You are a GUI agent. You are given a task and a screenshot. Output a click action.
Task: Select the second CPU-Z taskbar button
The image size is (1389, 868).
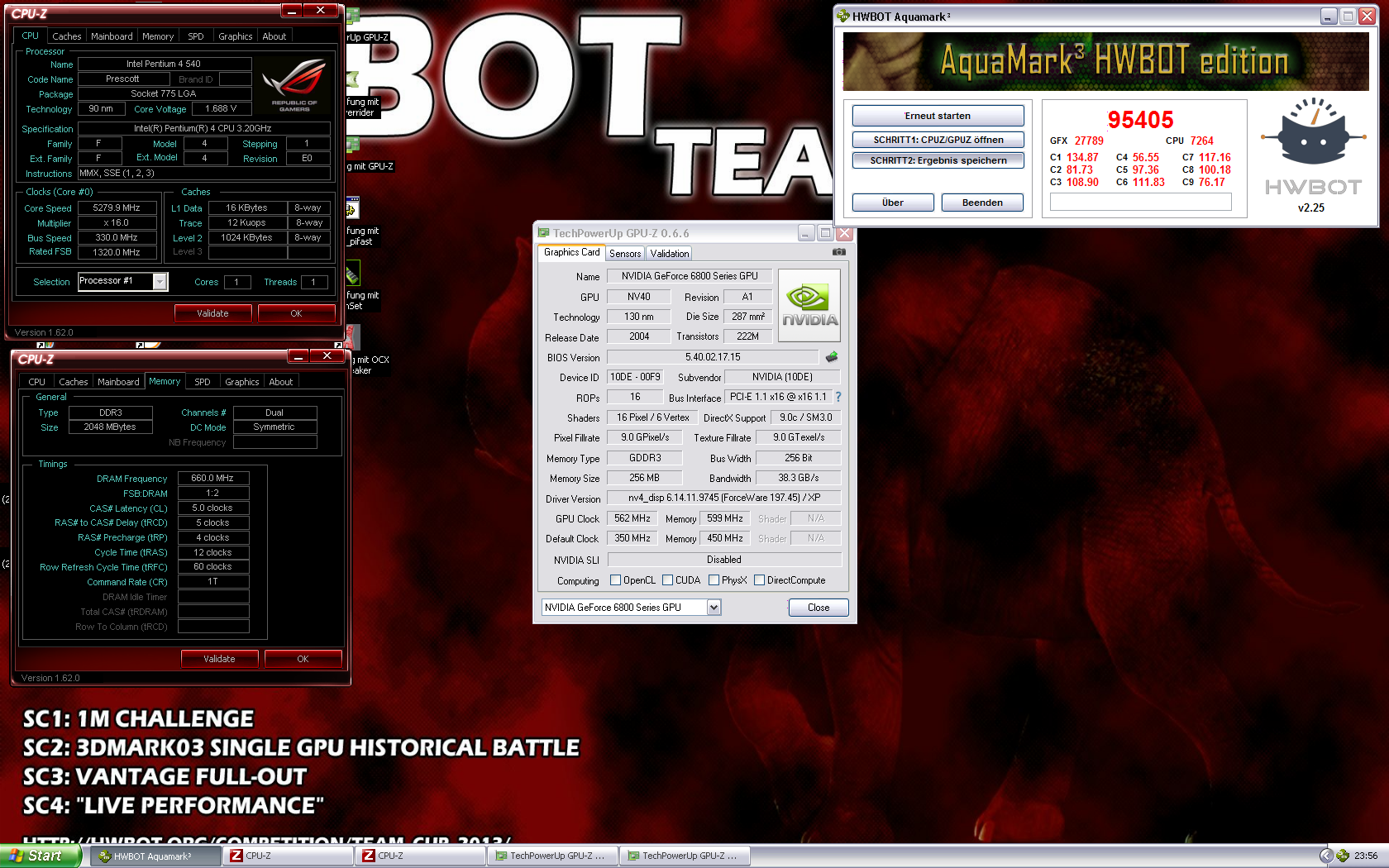point(421,856)
